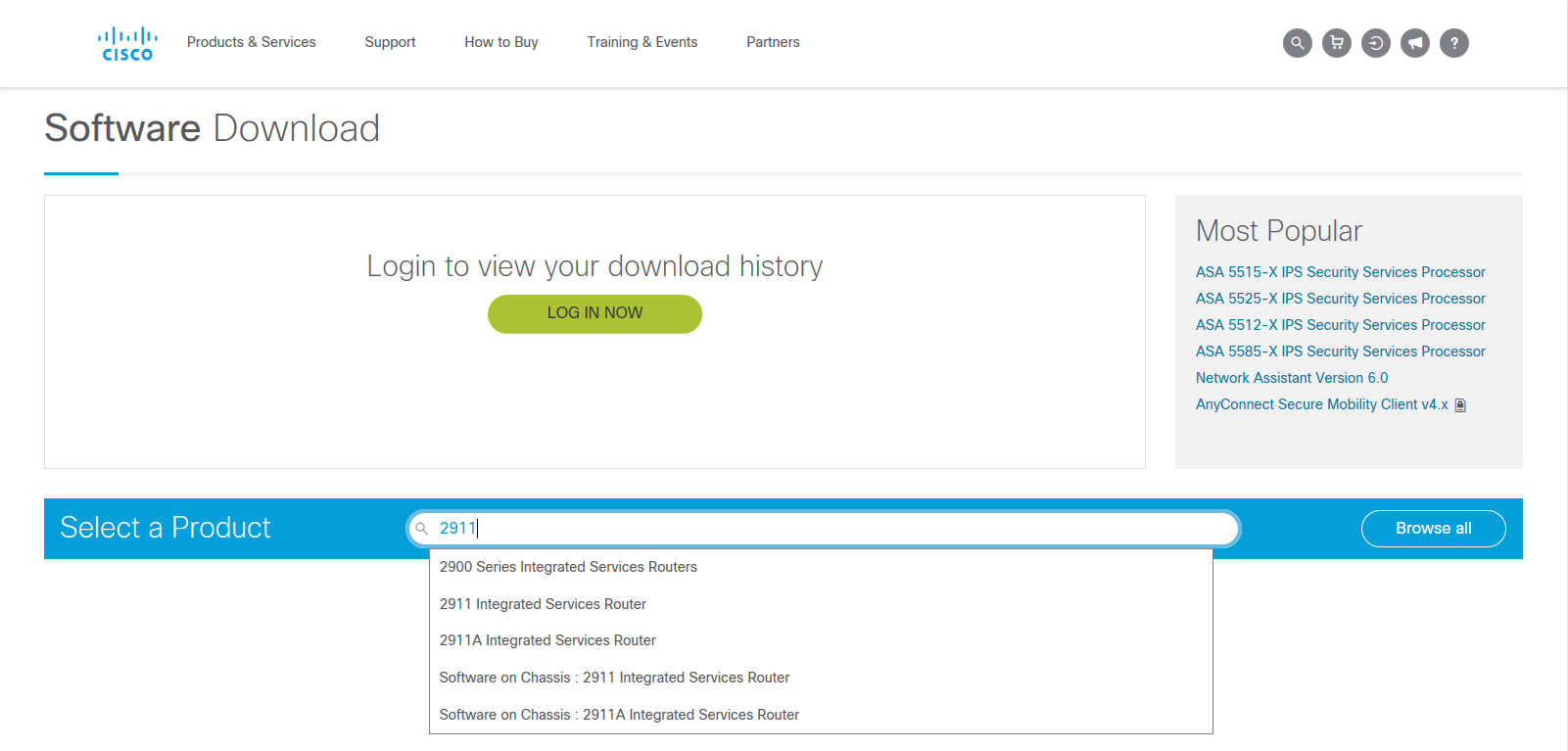Expand the How to Buy menu
Screen dimensions: 1568x751
point(500,42)
